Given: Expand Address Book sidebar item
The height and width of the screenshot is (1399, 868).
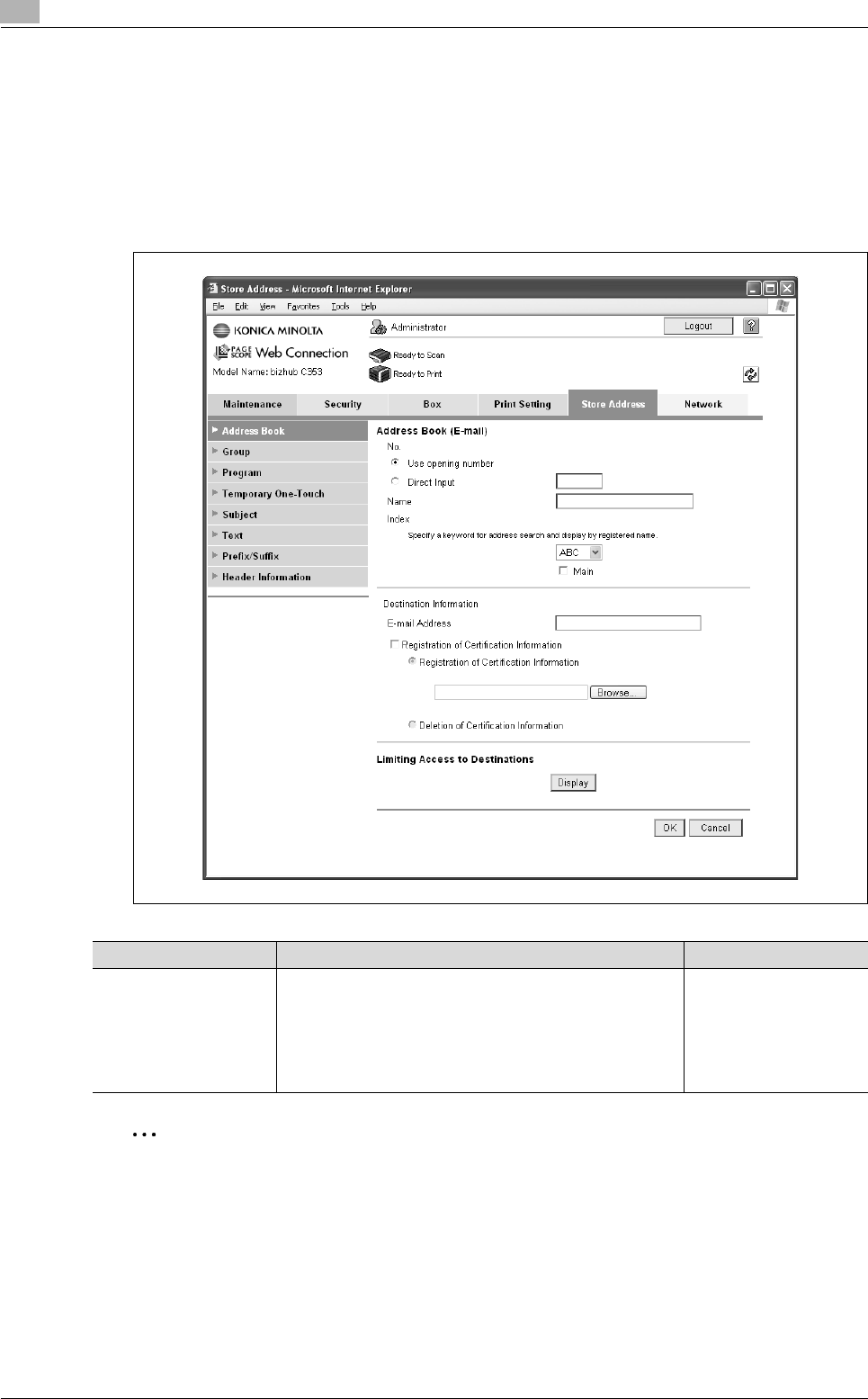Looking at the screenshot, I should (288, 431).
